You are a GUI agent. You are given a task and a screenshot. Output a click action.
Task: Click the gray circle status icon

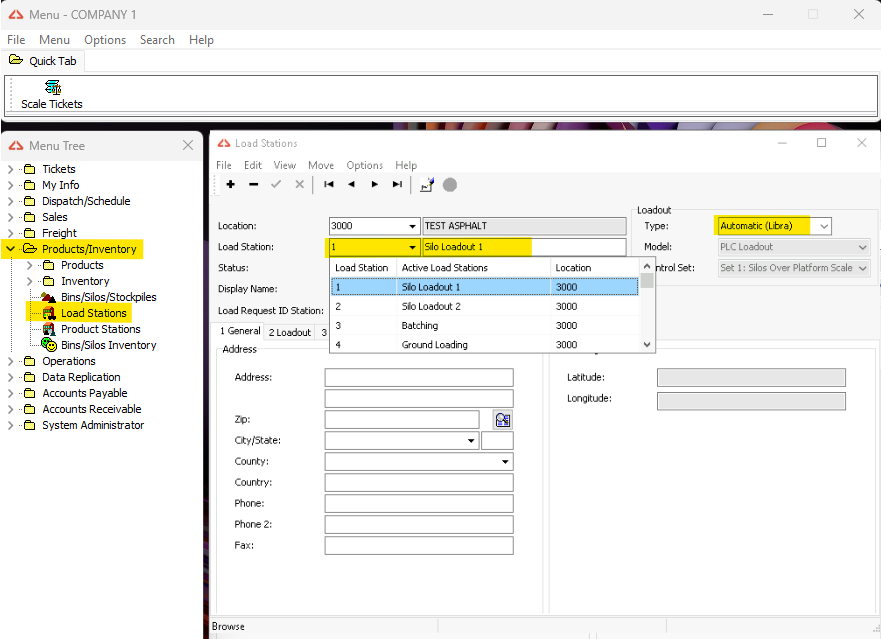click(x=450, y=185)
